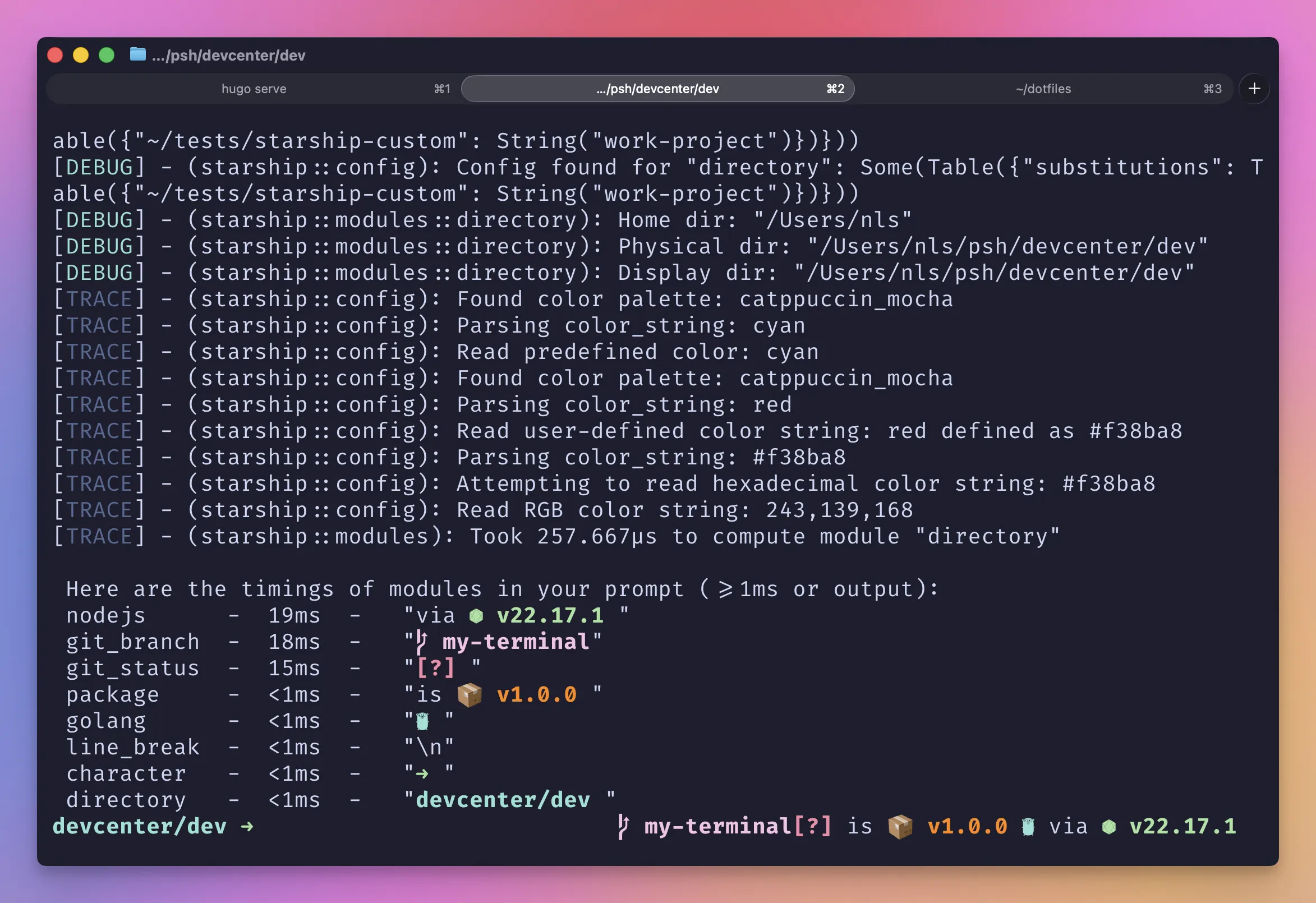
Task: Click the yellow minimize window button
Action: point(80,55)
